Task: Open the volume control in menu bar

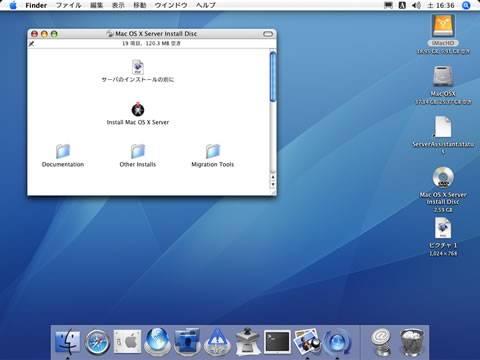Action: [416, 5]
